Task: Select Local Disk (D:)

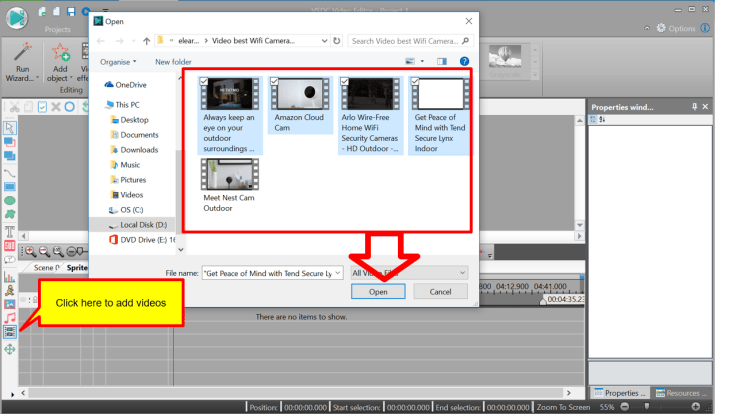Action: click(138, 225)
